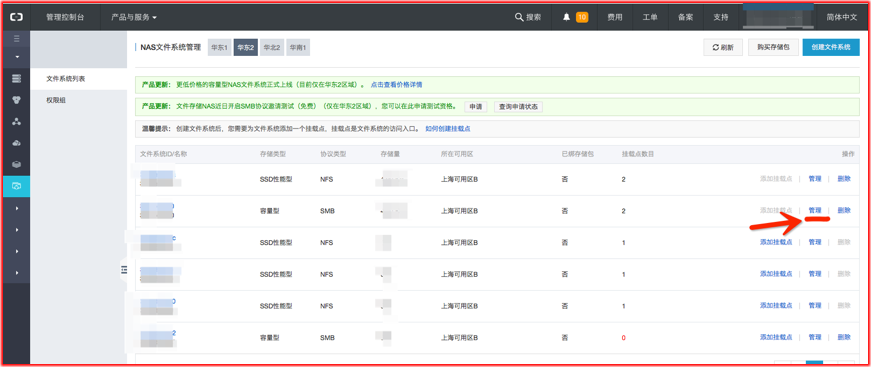This screenshot has height=367, width=871.
Task: Select 文件系统列表 in the side menu
Action: (66, 79)
